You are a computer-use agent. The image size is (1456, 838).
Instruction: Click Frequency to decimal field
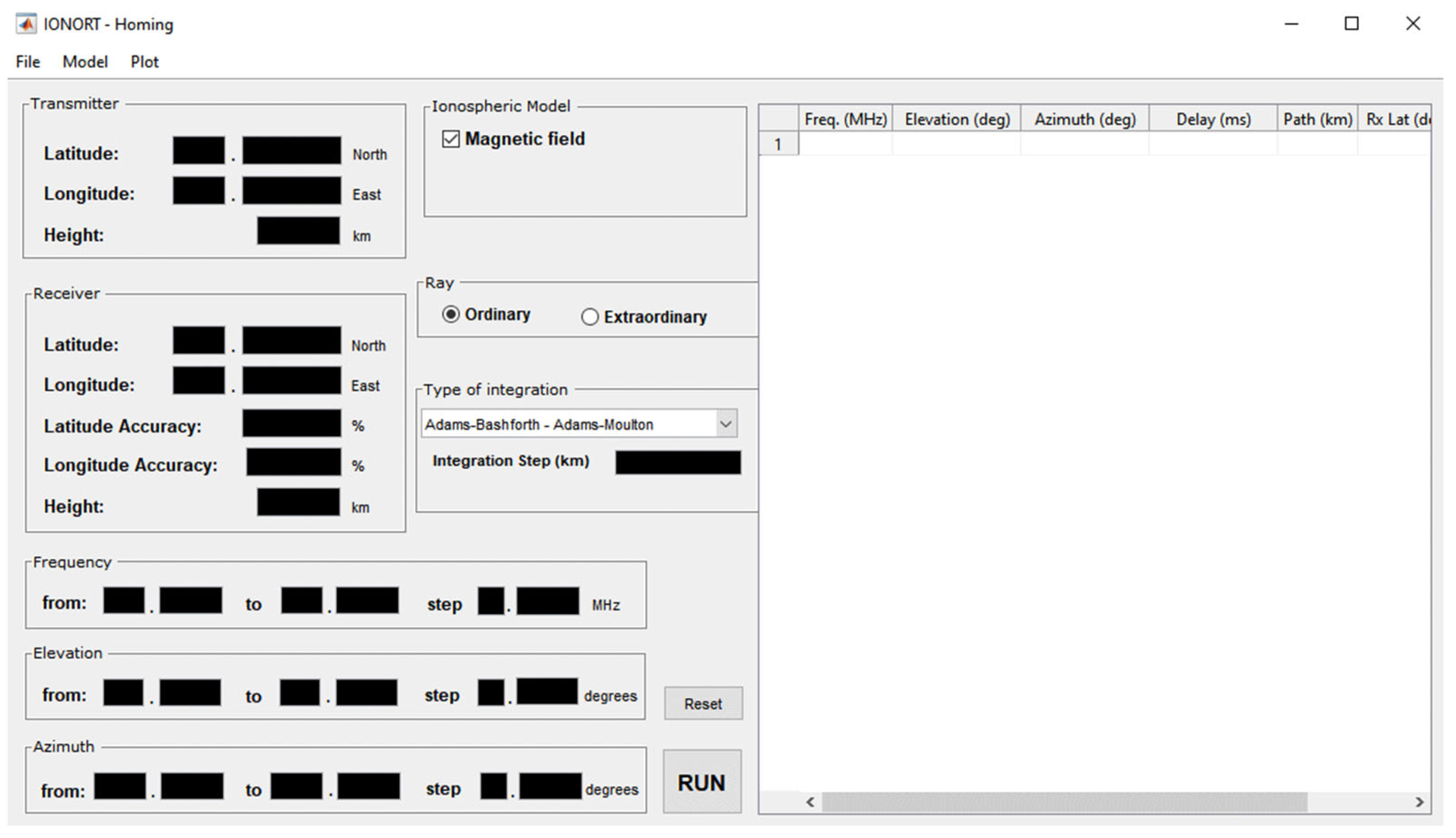(x=368, y=601)
